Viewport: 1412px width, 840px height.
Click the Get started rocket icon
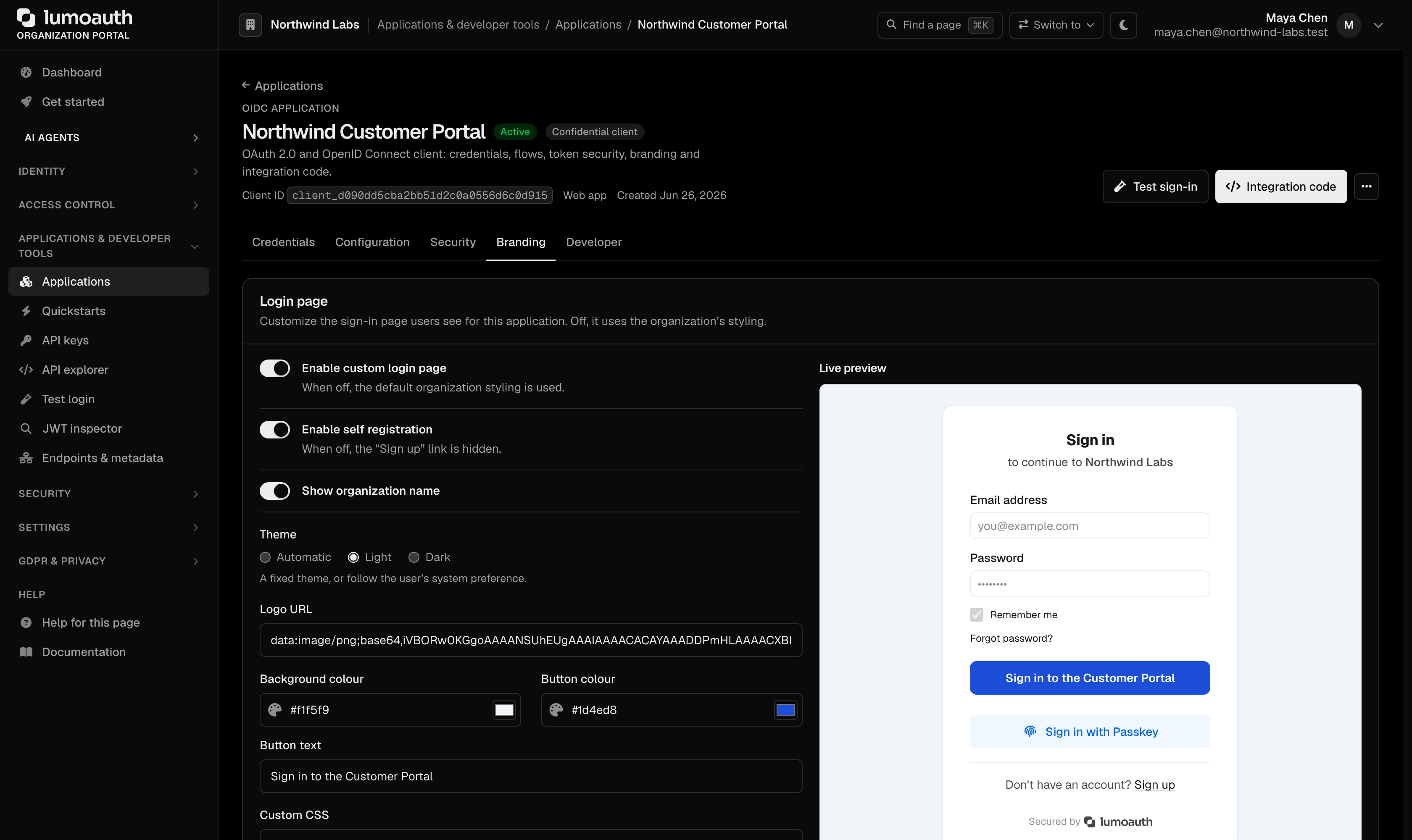[x=26, y=102]
